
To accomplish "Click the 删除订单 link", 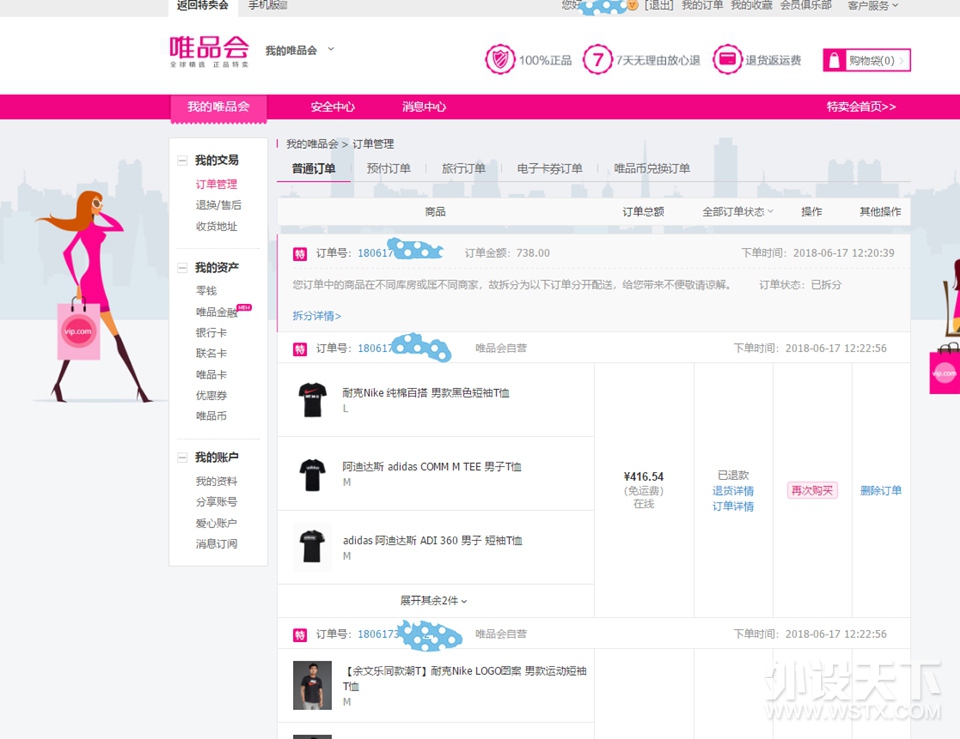I will tap(880, 491).
